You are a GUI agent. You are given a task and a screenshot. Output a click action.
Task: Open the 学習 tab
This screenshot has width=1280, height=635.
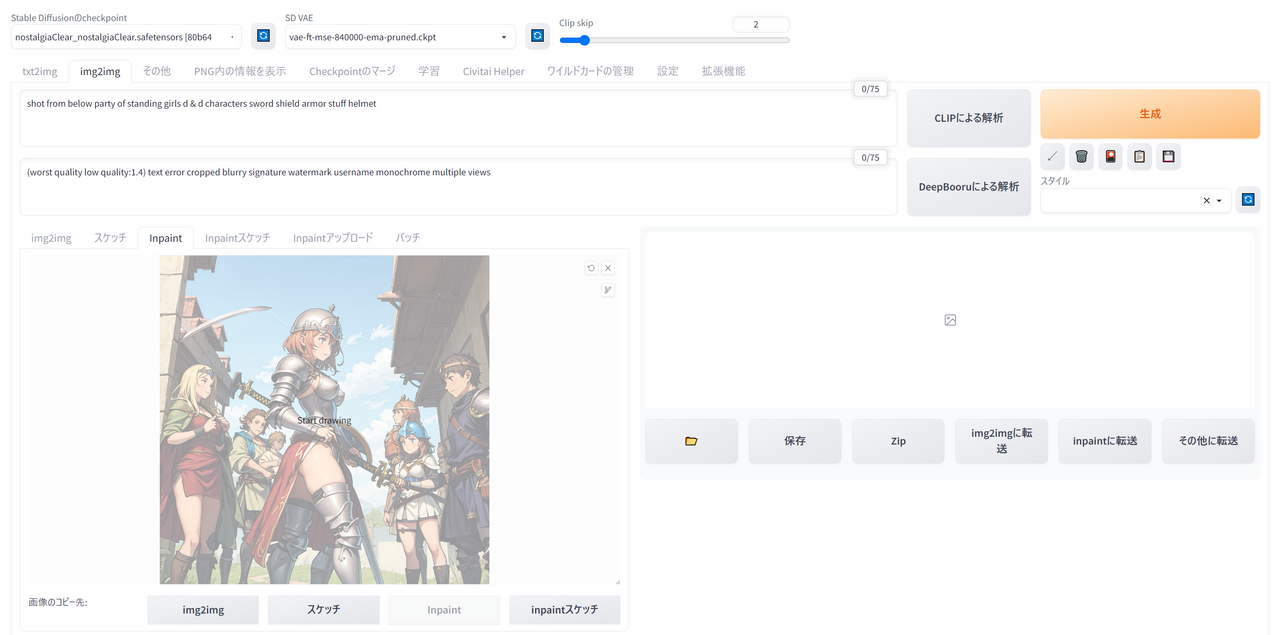tap(429, 71)
